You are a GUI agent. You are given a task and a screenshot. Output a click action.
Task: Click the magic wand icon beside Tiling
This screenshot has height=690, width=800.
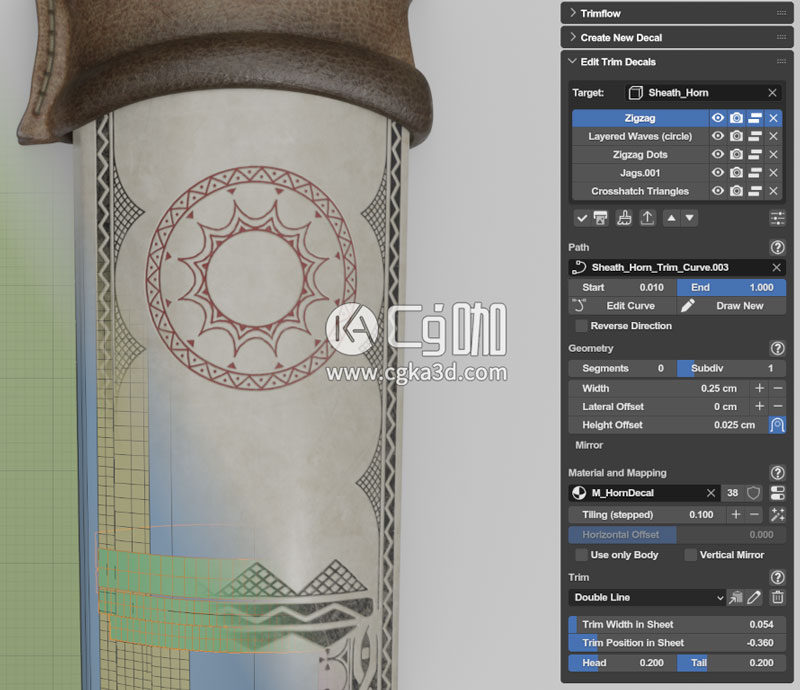point(777,514)
